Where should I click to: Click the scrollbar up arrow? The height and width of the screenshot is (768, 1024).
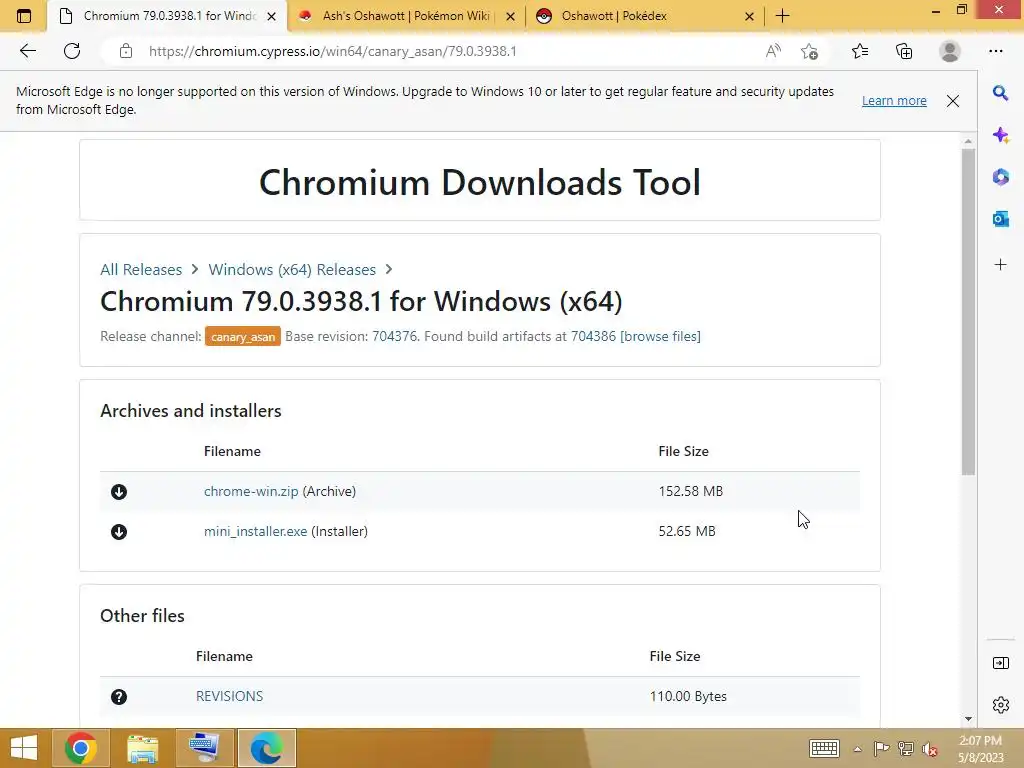point(968,141)
